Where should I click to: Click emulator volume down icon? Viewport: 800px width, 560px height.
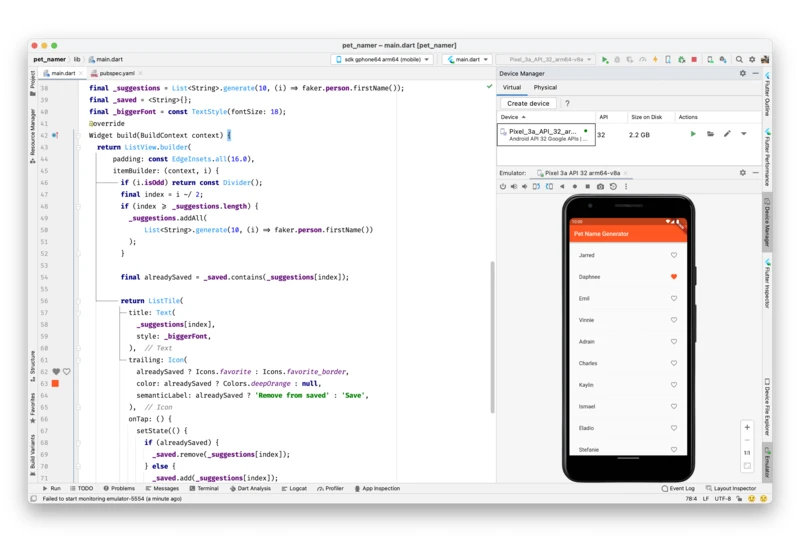(x=524, y=187)
